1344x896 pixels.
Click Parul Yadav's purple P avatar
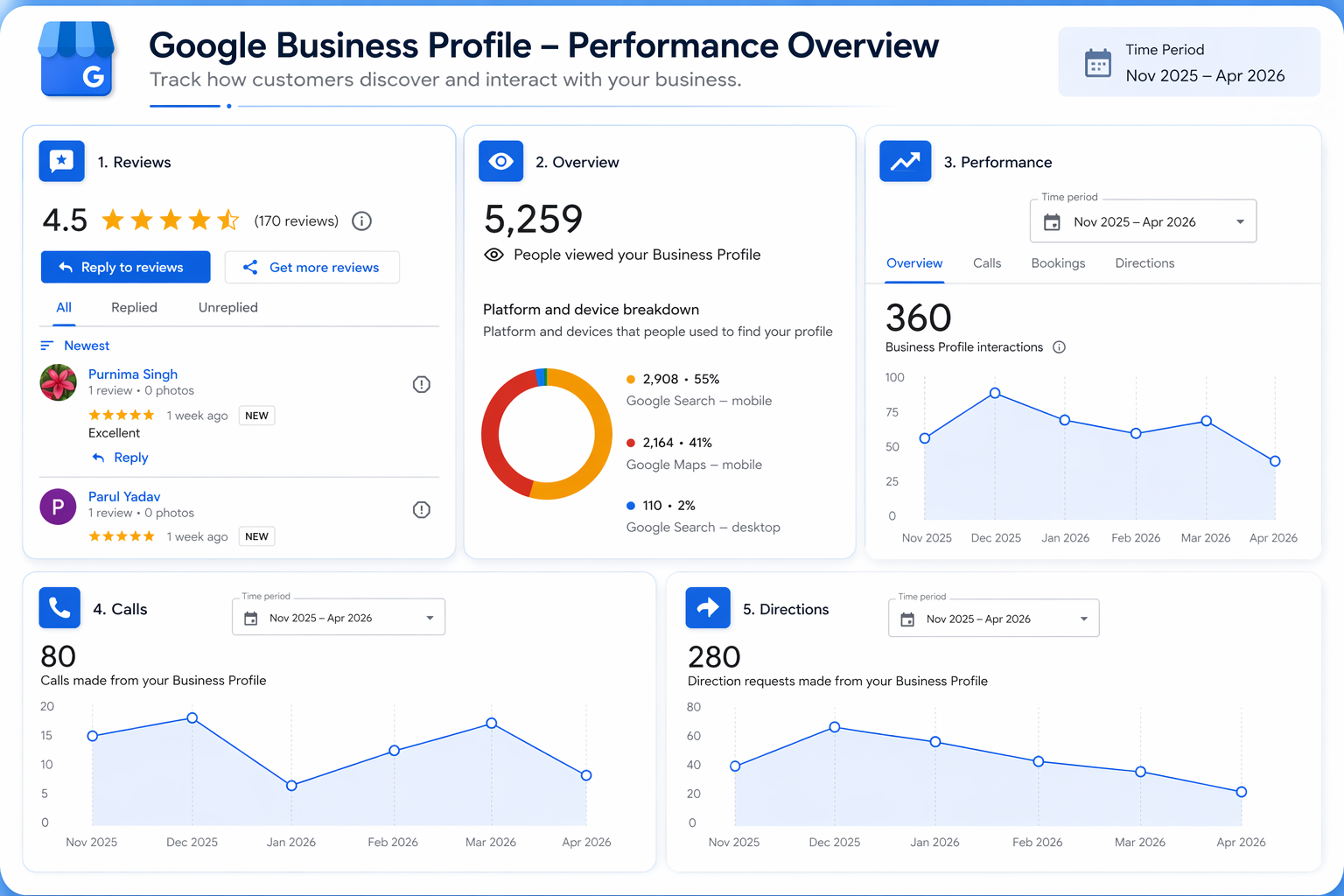(58, 507)
